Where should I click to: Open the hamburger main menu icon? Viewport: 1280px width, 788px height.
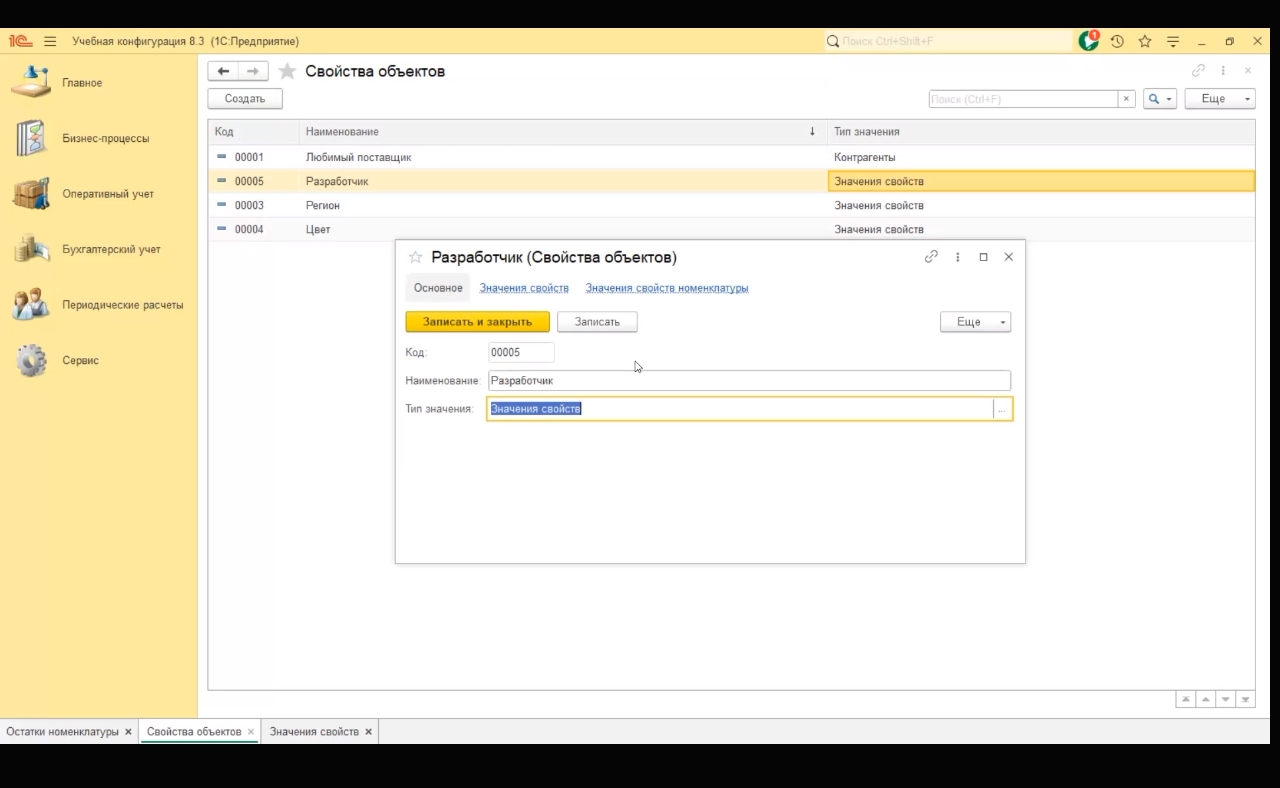point(50,41)
